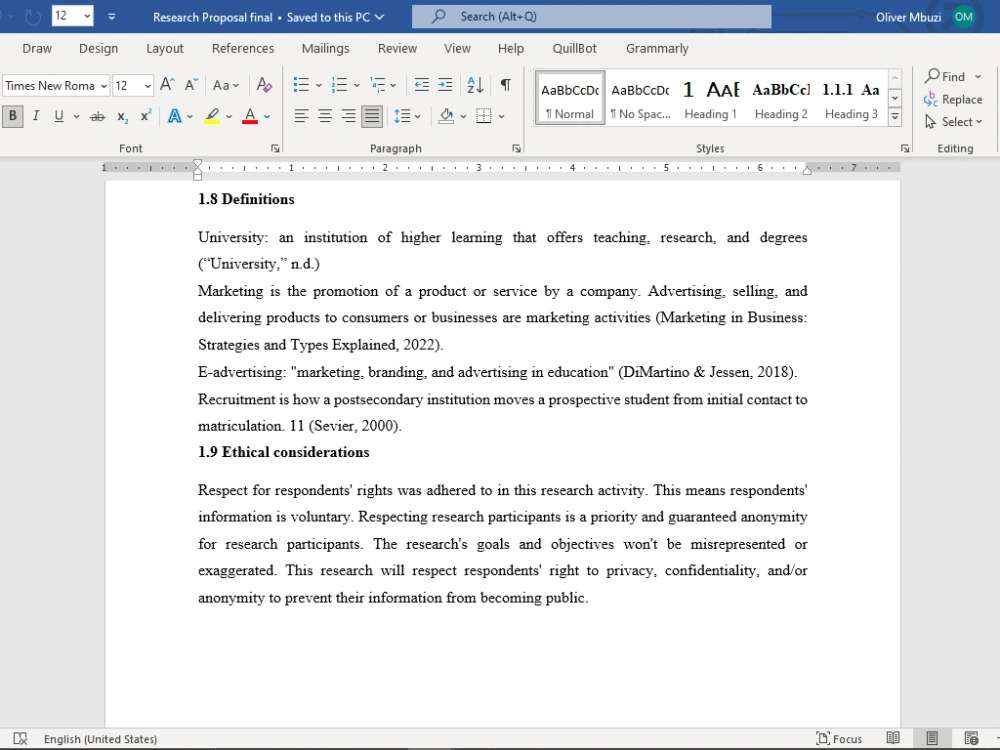
Task: Open the References tab
Action: pyautogui.click(x=243, y=48)
